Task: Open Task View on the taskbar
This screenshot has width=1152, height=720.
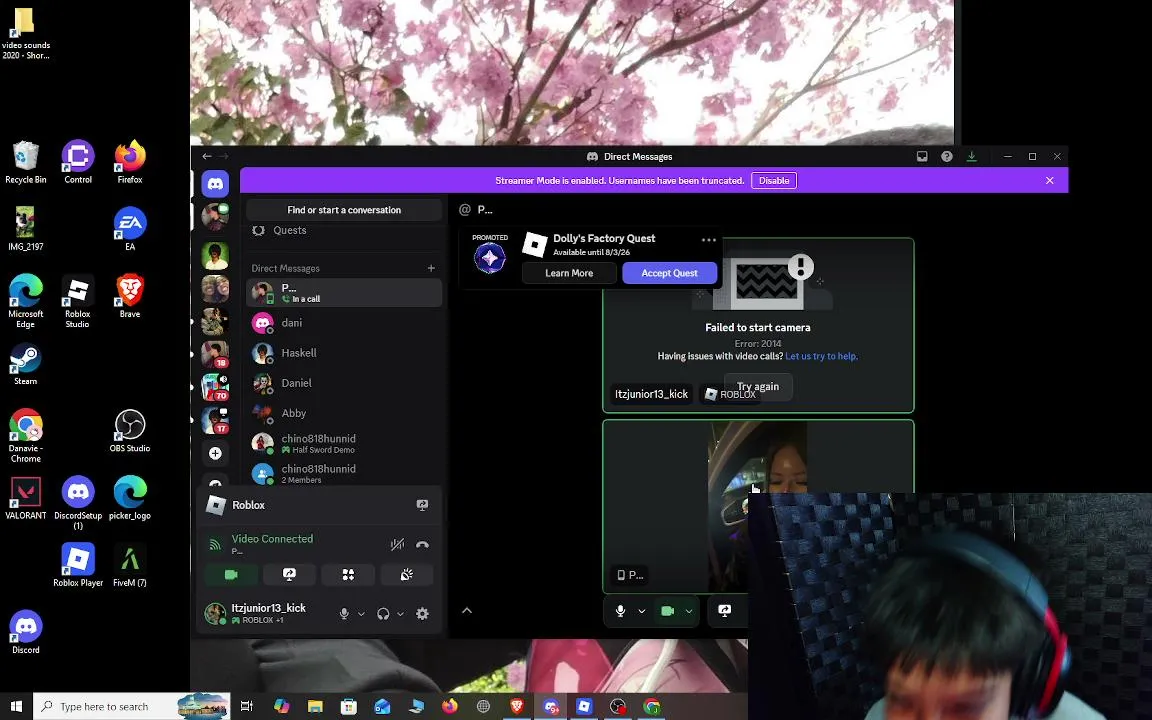Action: click(x=247, y=706)
